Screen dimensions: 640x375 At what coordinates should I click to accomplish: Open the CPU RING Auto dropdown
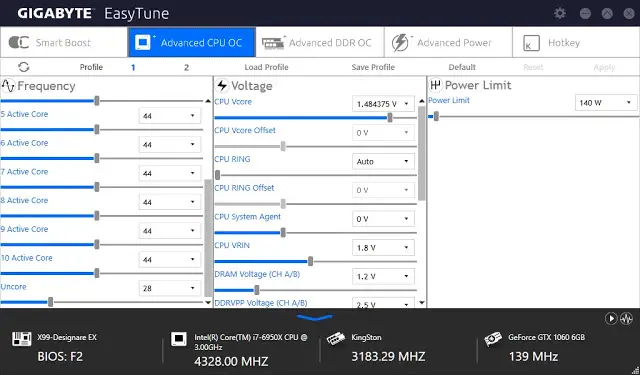click(x=383, y=161)
